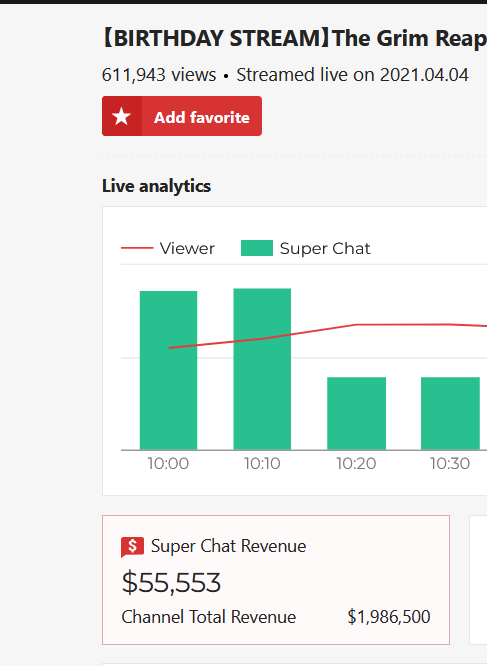Click the 611,943 views text
This screenshot has height=666, width=487.
coord(159,75)
